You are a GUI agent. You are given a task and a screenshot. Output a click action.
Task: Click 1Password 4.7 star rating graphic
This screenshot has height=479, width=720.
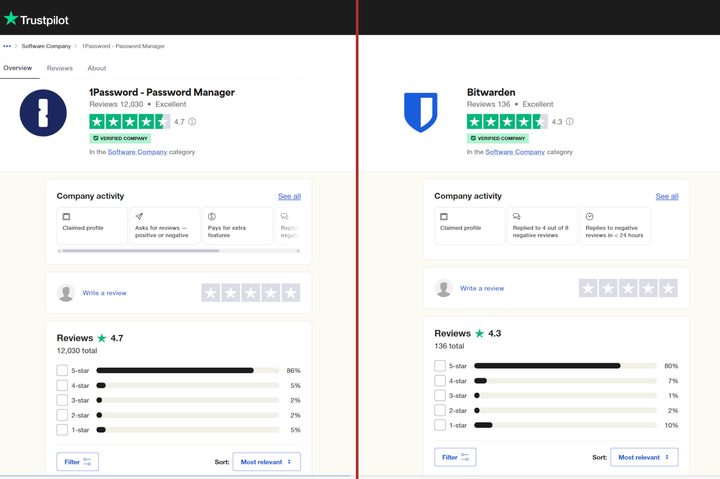129,122
